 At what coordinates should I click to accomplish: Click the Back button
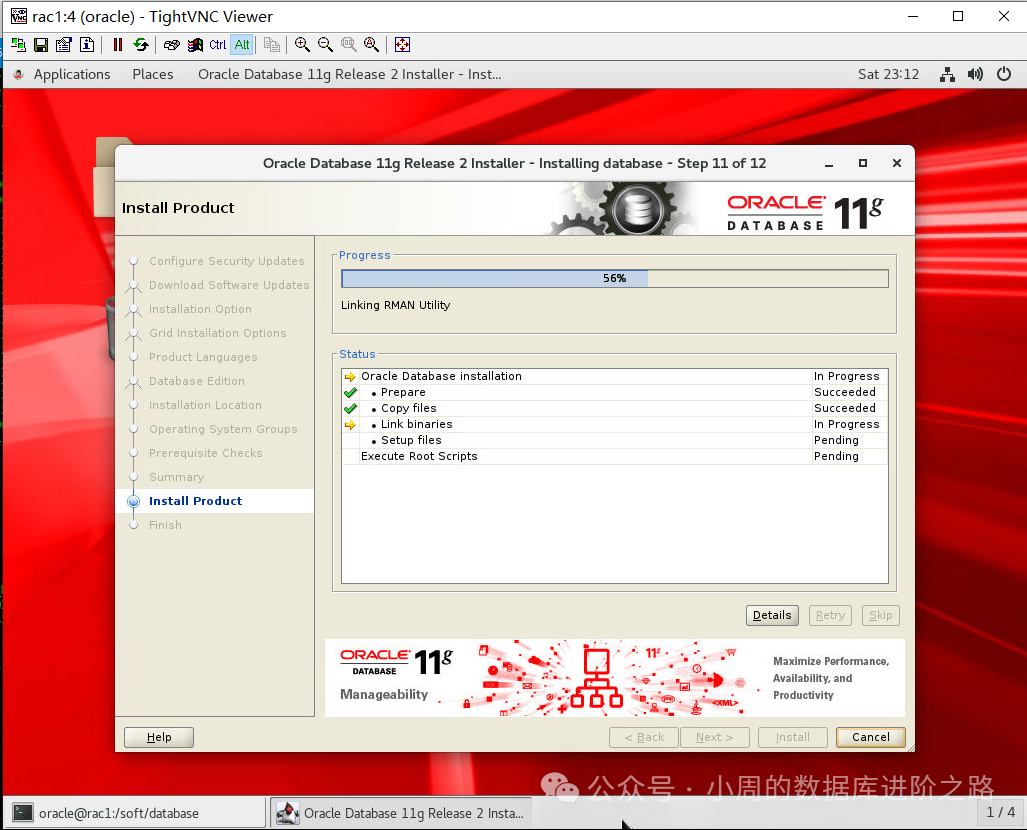point(644,737)
